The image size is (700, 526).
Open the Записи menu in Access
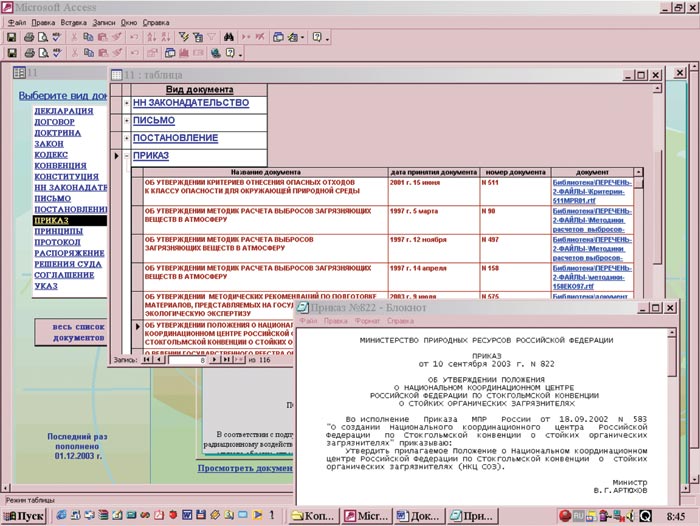click(105, 21)
